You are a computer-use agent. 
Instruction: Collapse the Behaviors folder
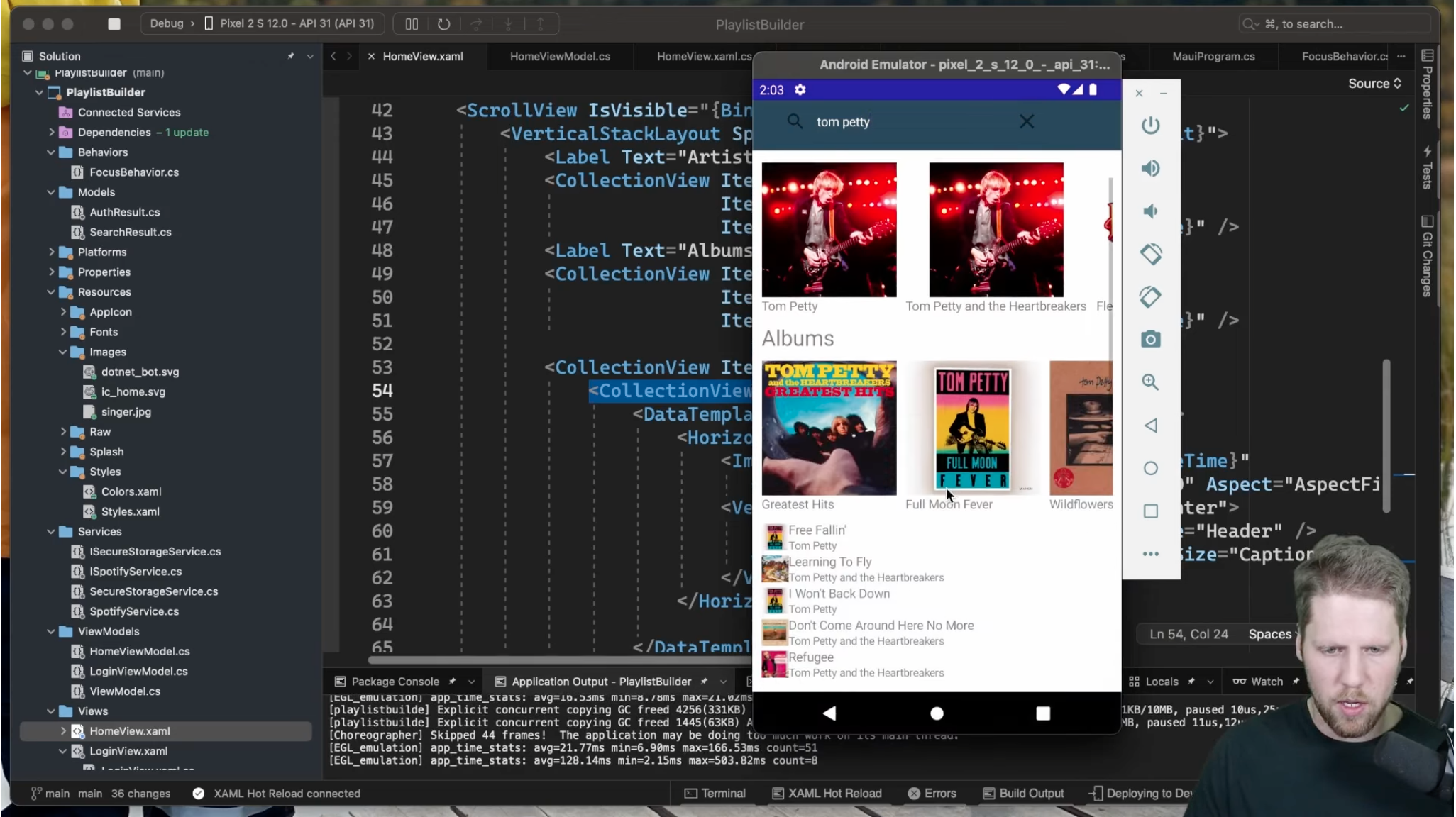[x=51, y=152]
